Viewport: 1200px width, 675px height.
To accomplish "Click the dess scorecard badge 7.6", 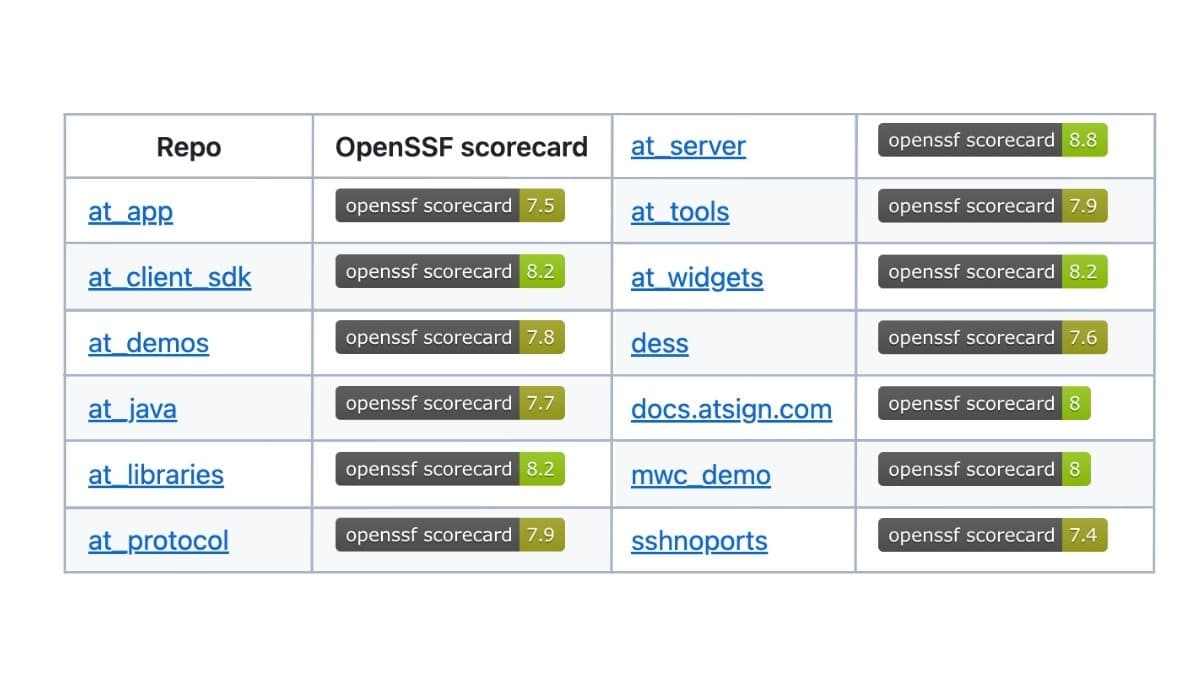I will (x=993, y=337).
